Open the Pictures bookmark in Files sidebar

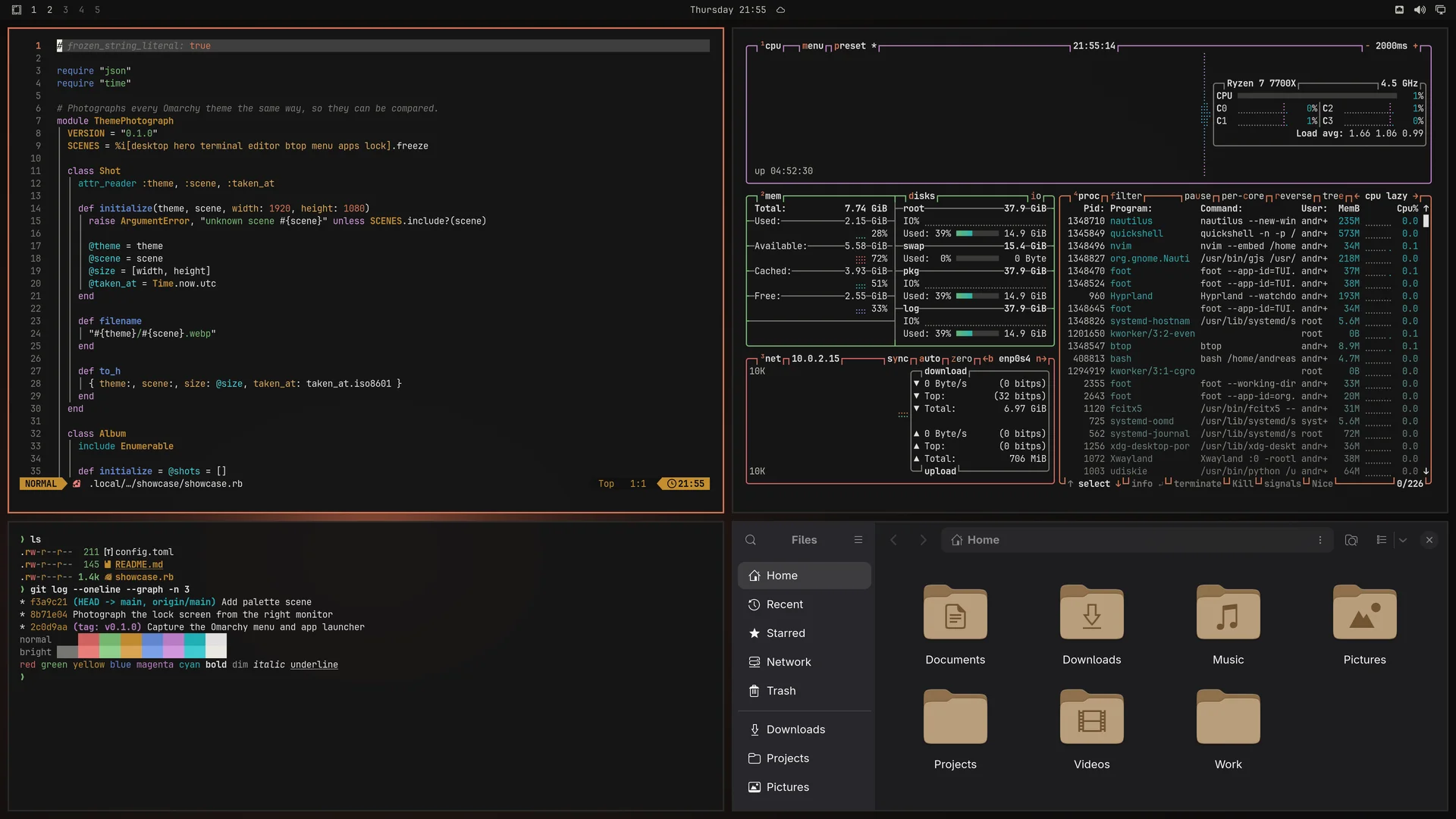coord(805,787)
